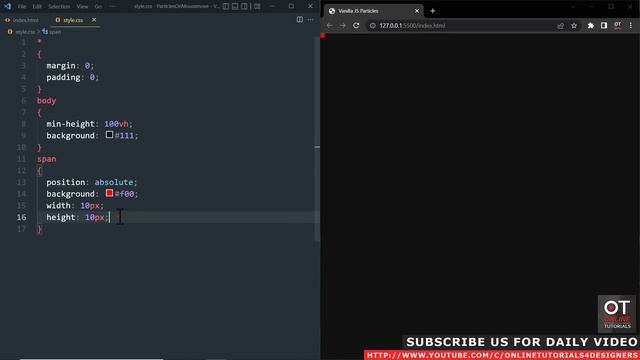Go forward in the browser
The width and height of the screenshot is (640, 360).
[343, 25]
